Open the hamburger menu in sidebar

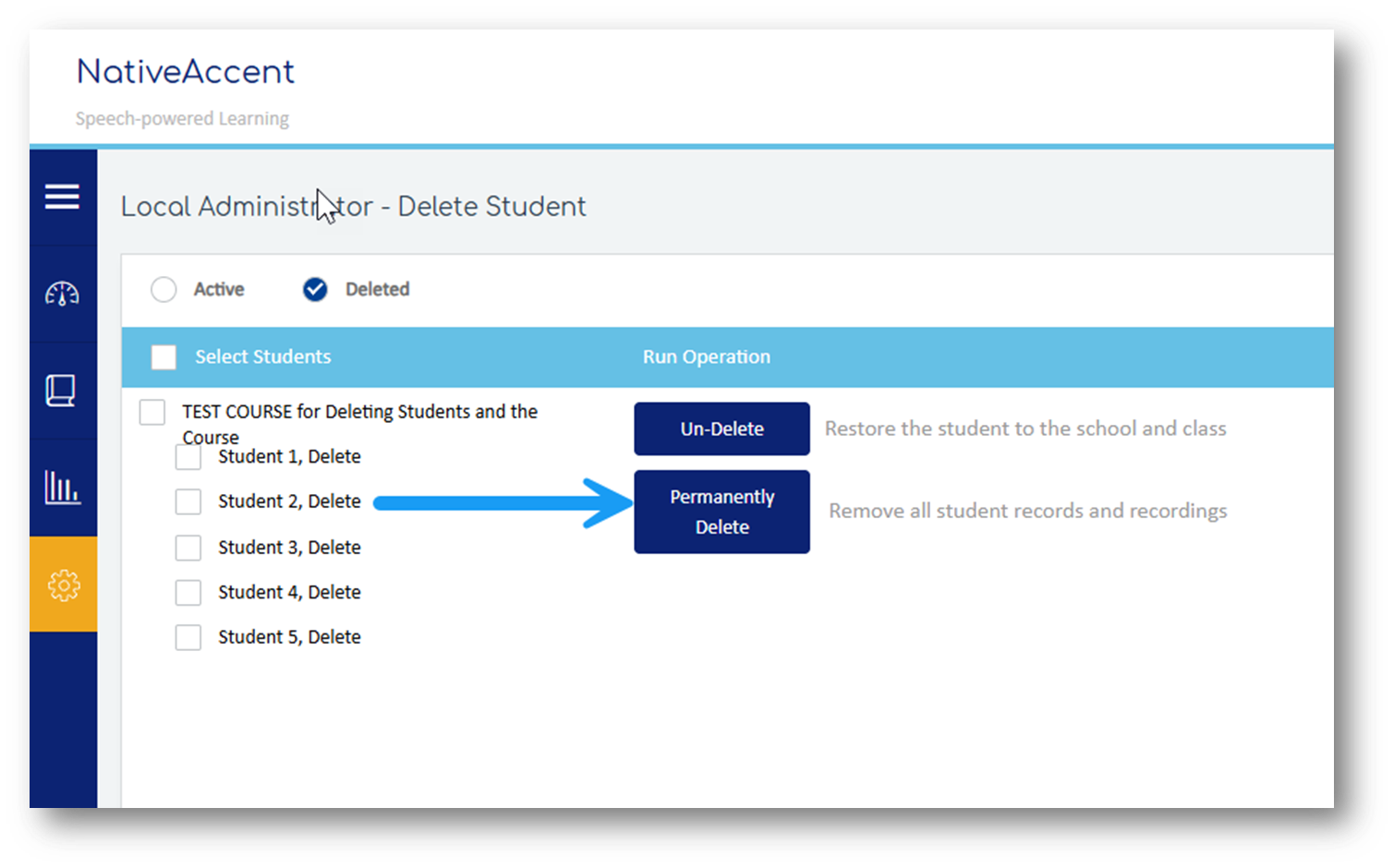pyautogui.click(x=62, y=197)
